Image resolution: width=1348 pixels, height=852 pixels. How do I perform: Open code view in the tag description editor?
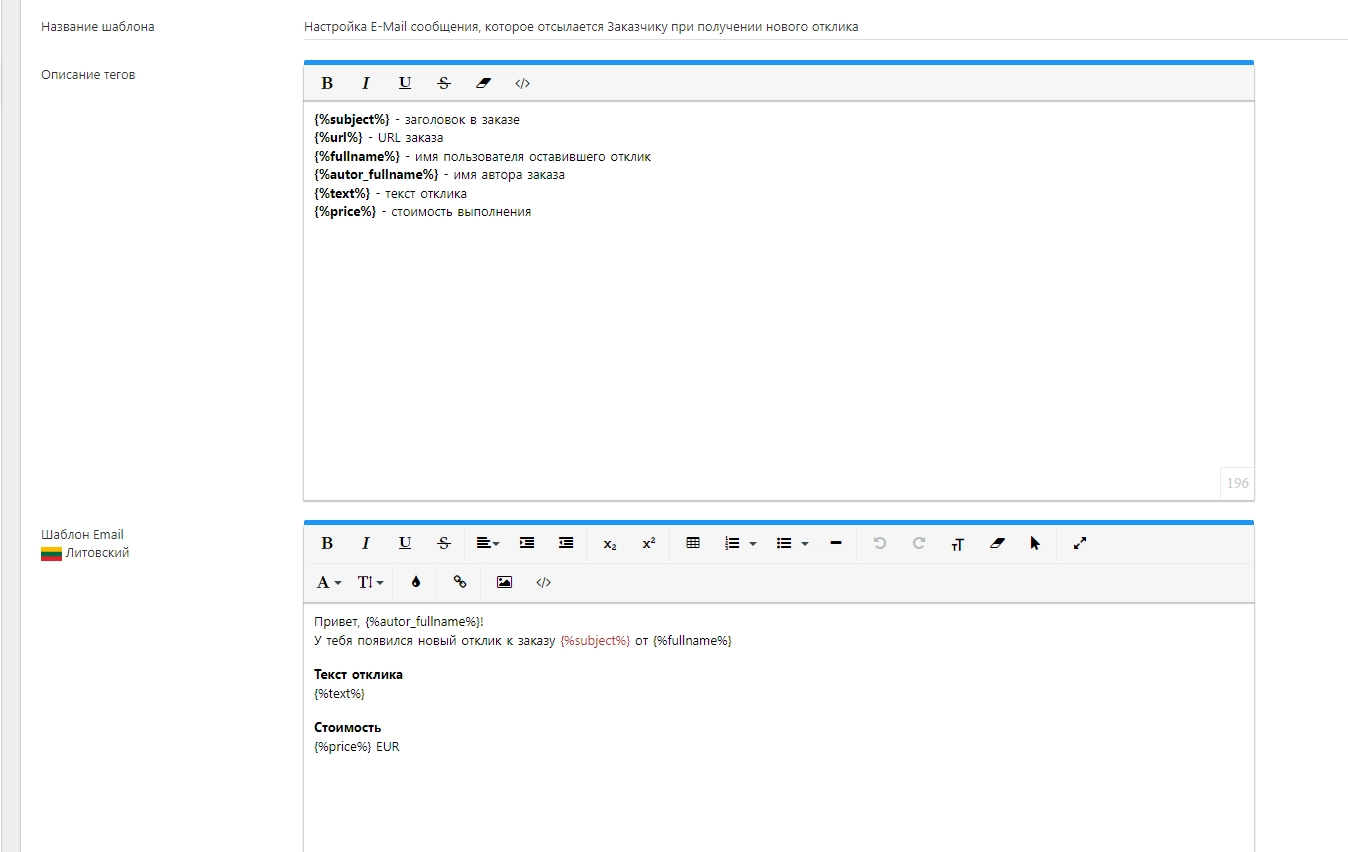522,83
